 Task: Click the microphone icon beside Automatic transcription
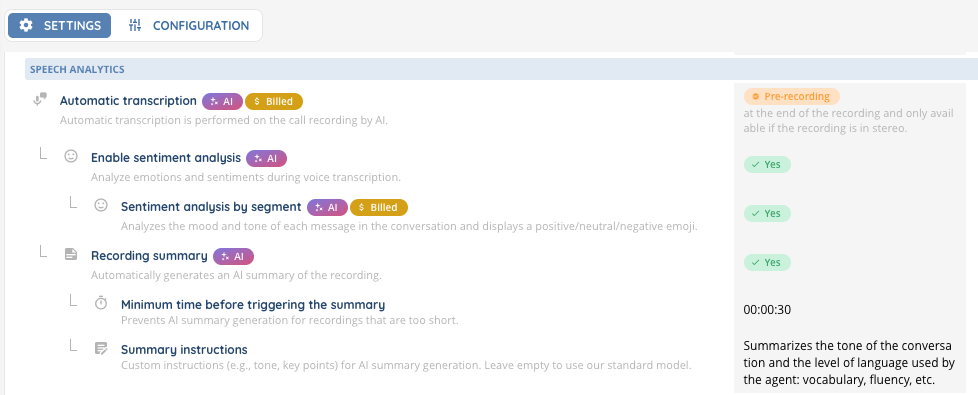[40, 99]
